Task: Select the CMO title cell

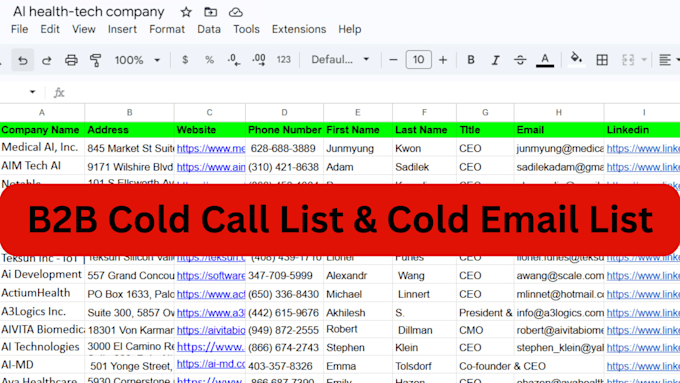Action: [x=485, y=330]
